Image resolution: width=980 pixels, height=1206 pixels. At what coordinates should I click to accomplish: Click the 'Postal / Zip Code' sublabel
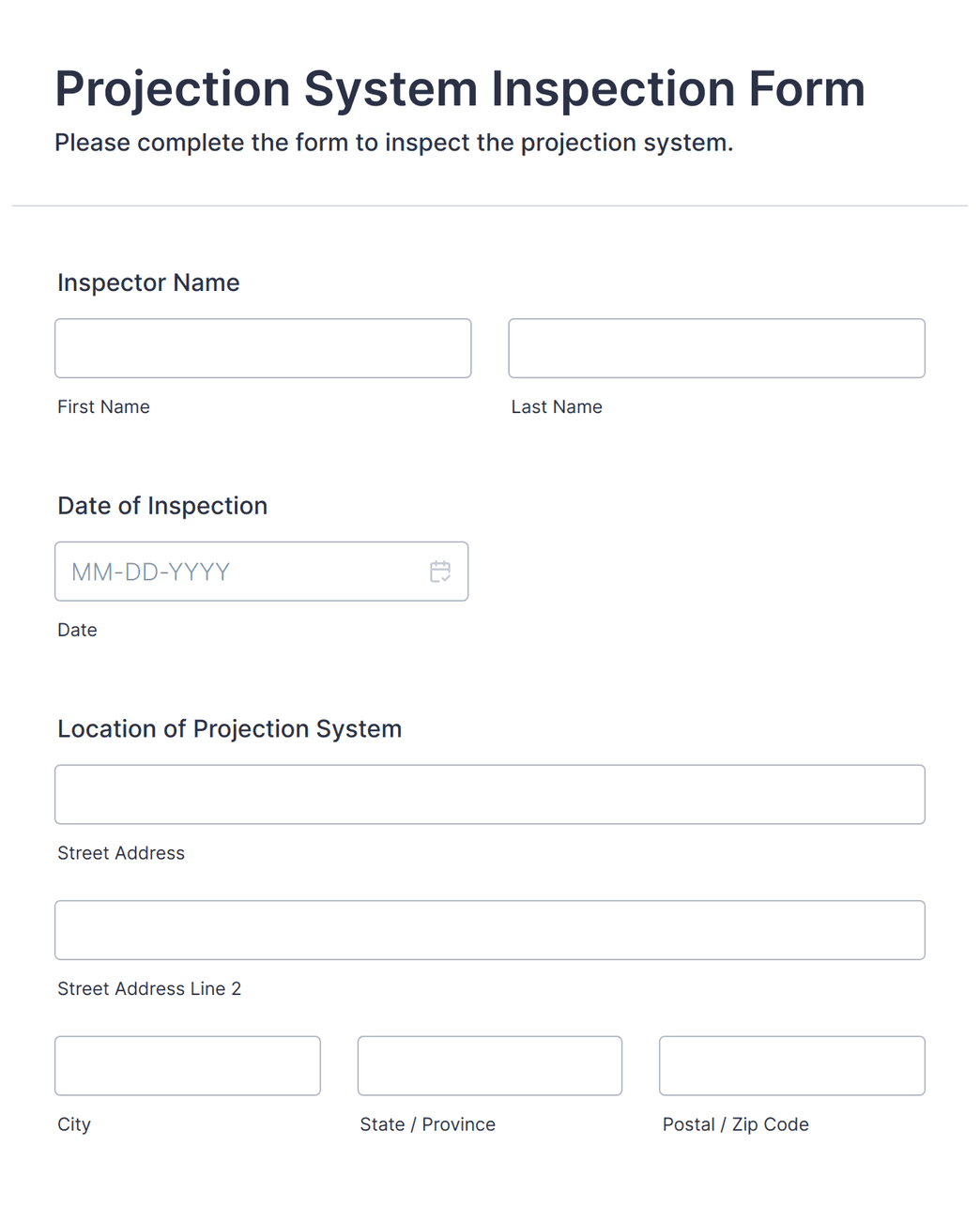[x=735, y=1124]
